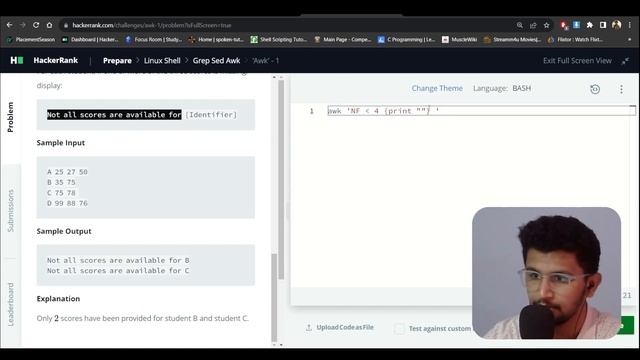Open the MuscleWiki bookmark
The image size is (640, 360).
tap(460, 40)
